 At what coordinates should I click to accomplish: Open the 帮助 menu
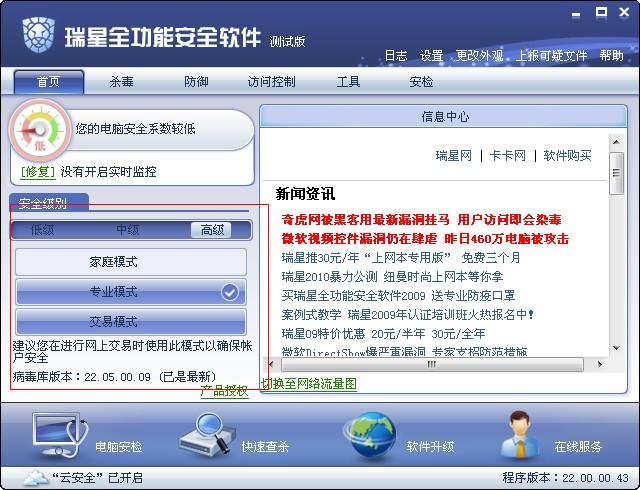coord(611,56)
